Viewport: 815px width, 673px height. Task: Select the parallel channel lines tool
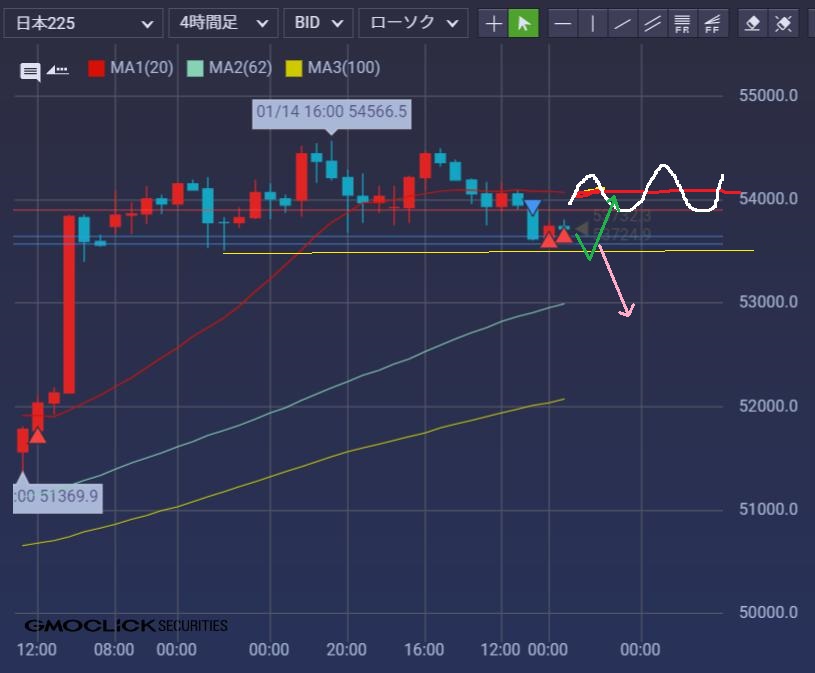[652, 23]
